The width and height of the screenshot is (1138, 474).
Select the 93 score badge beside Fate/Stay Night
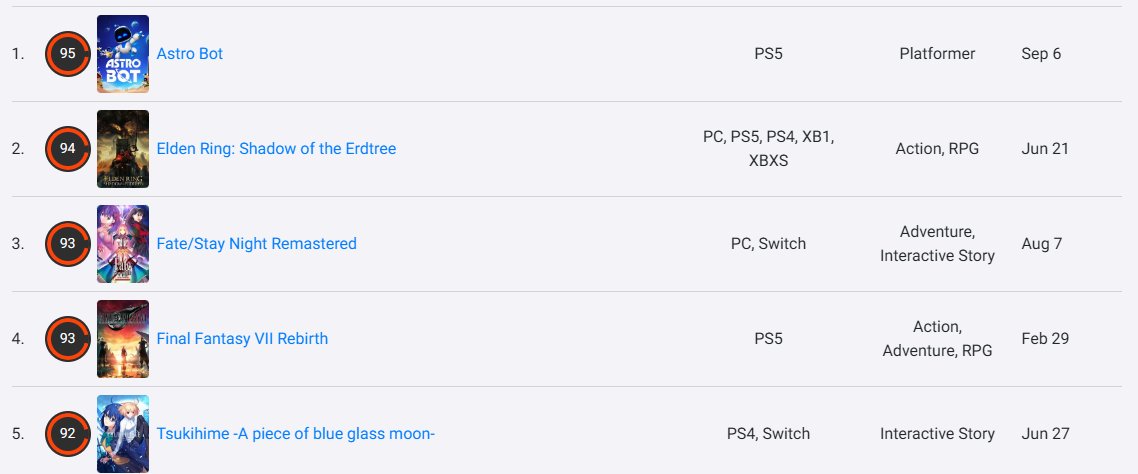pyautogui.click(x=68, y=244)
